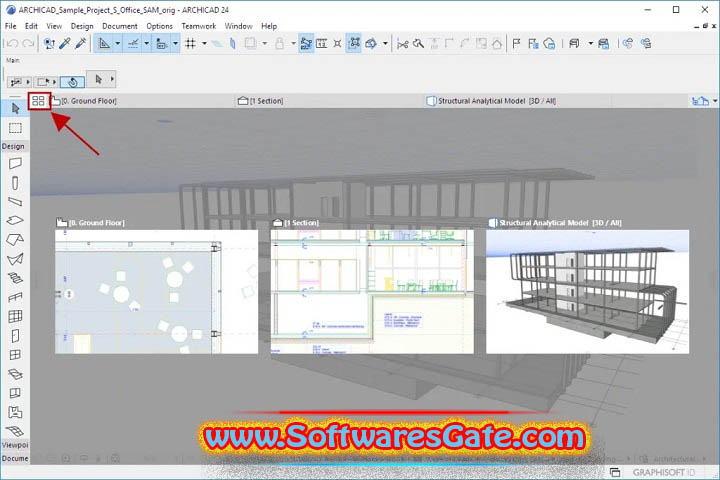Open the tab overview grid icon
Viewport: 720px width, 480px height.
pos(39,101)
